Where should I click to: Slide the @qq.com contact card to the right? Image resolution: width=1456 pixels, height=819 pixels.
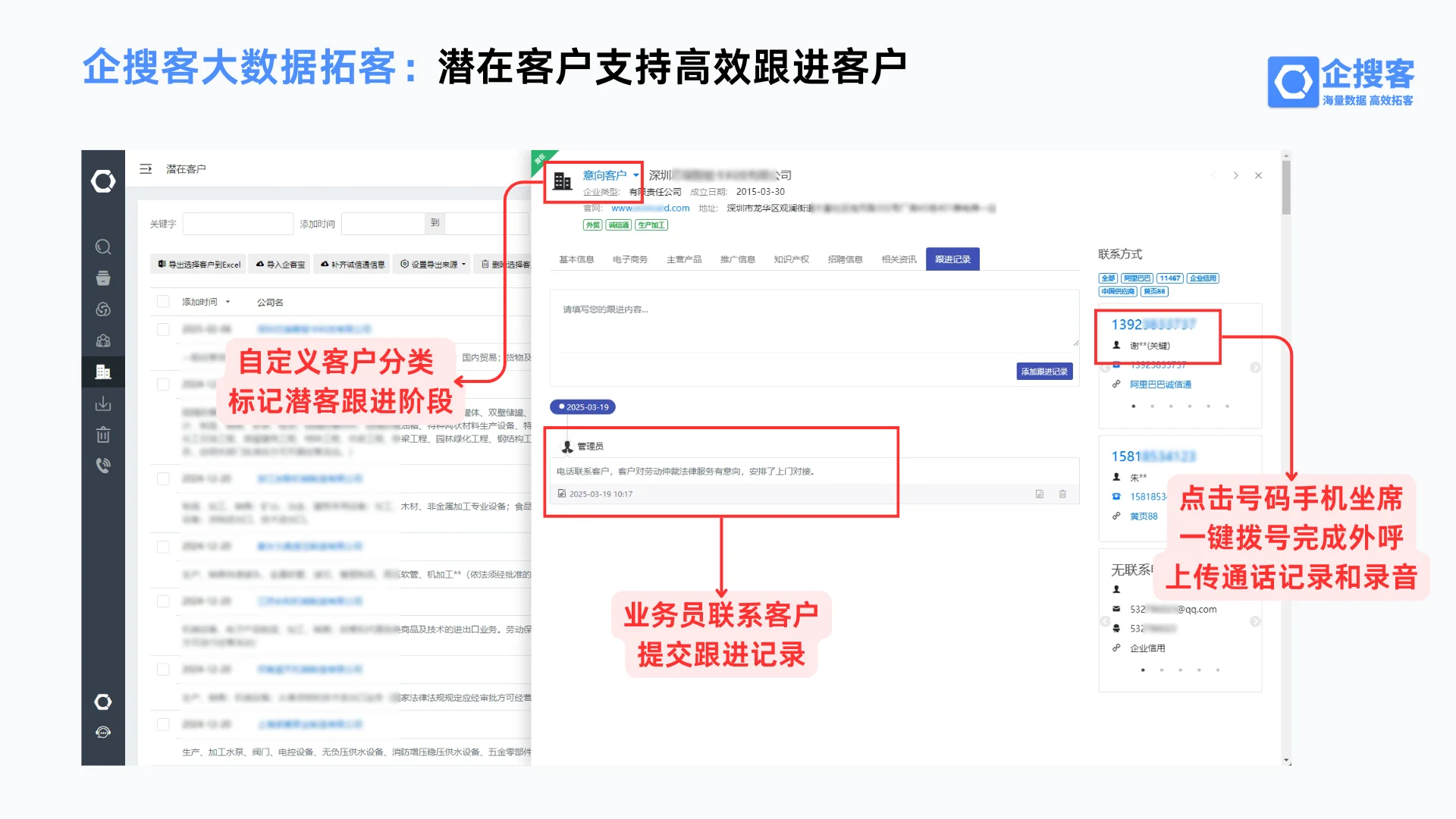(1255, 621)
